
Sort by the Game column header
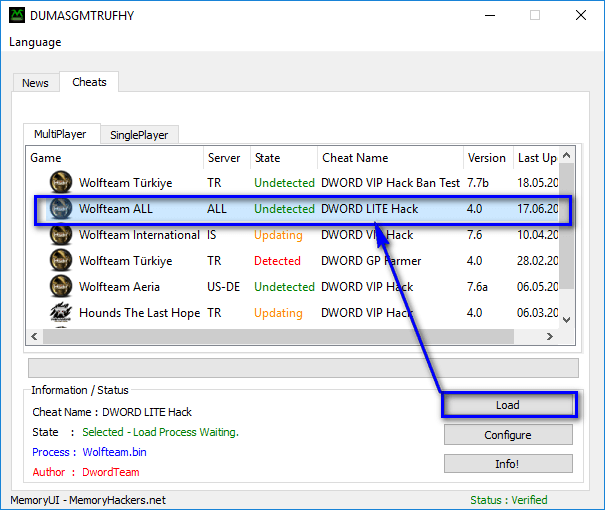[115, 158]
